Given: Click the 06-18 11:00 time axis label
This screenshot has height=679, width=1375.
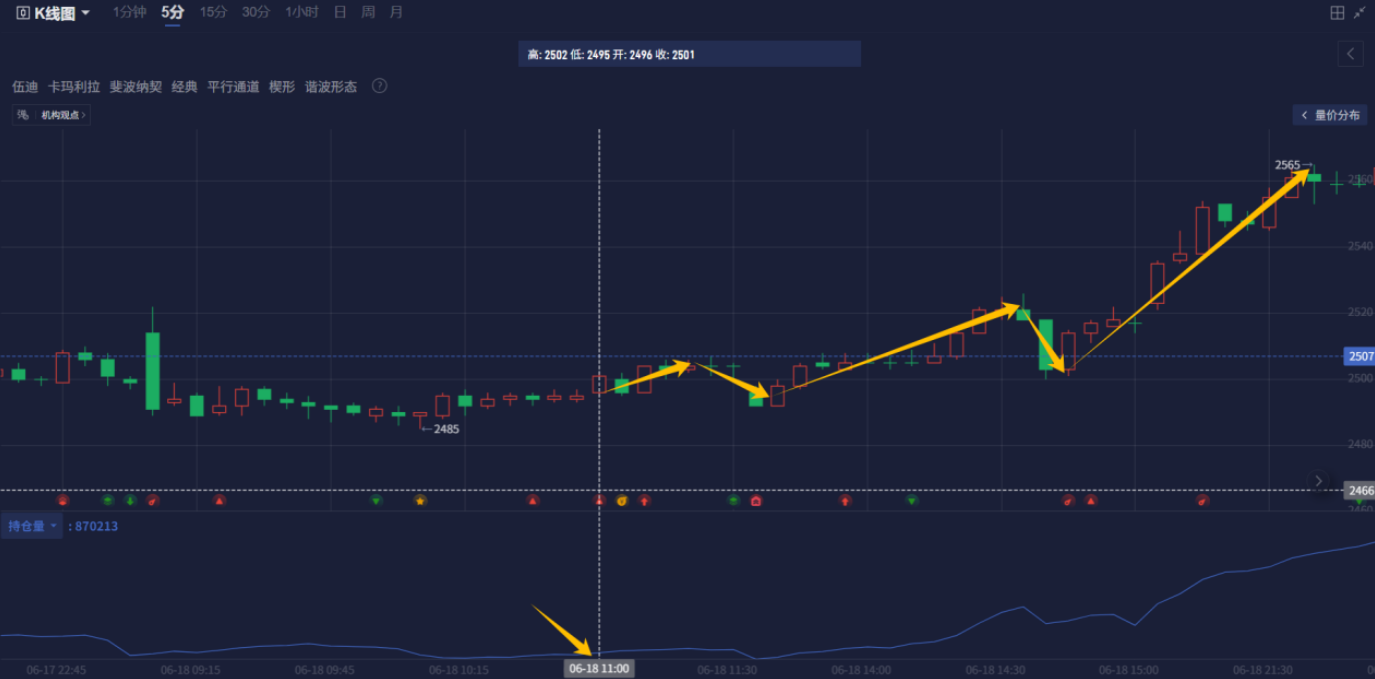Looking at the screenshot, I should pyautogui.click(x=599, y=668).
